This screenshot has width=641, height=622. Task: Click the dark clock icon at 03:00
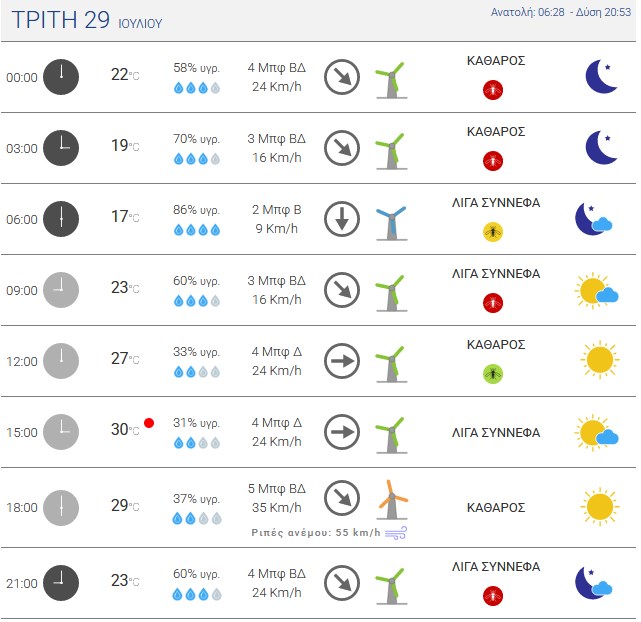click(x=61, y=148)
